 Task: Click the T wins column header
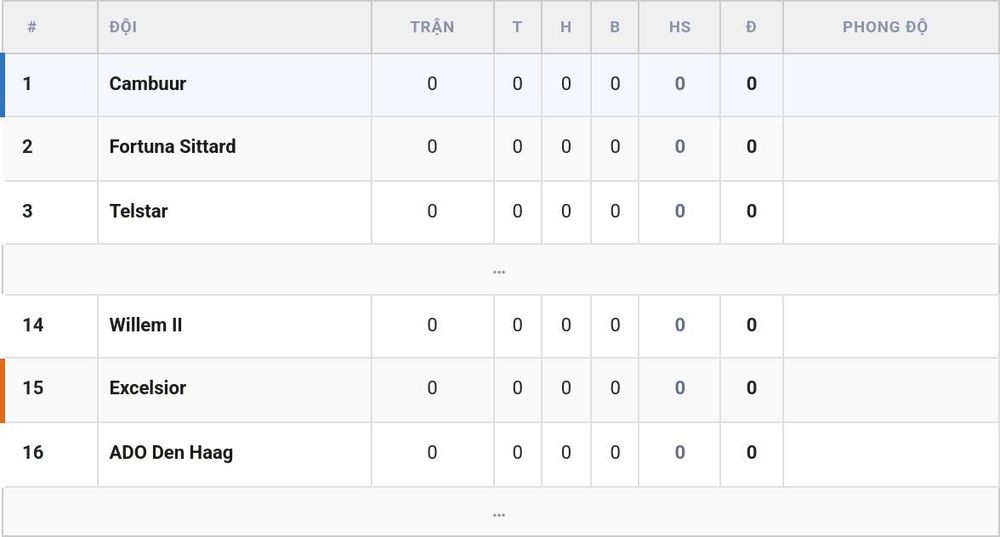click(x=517, y=27)
